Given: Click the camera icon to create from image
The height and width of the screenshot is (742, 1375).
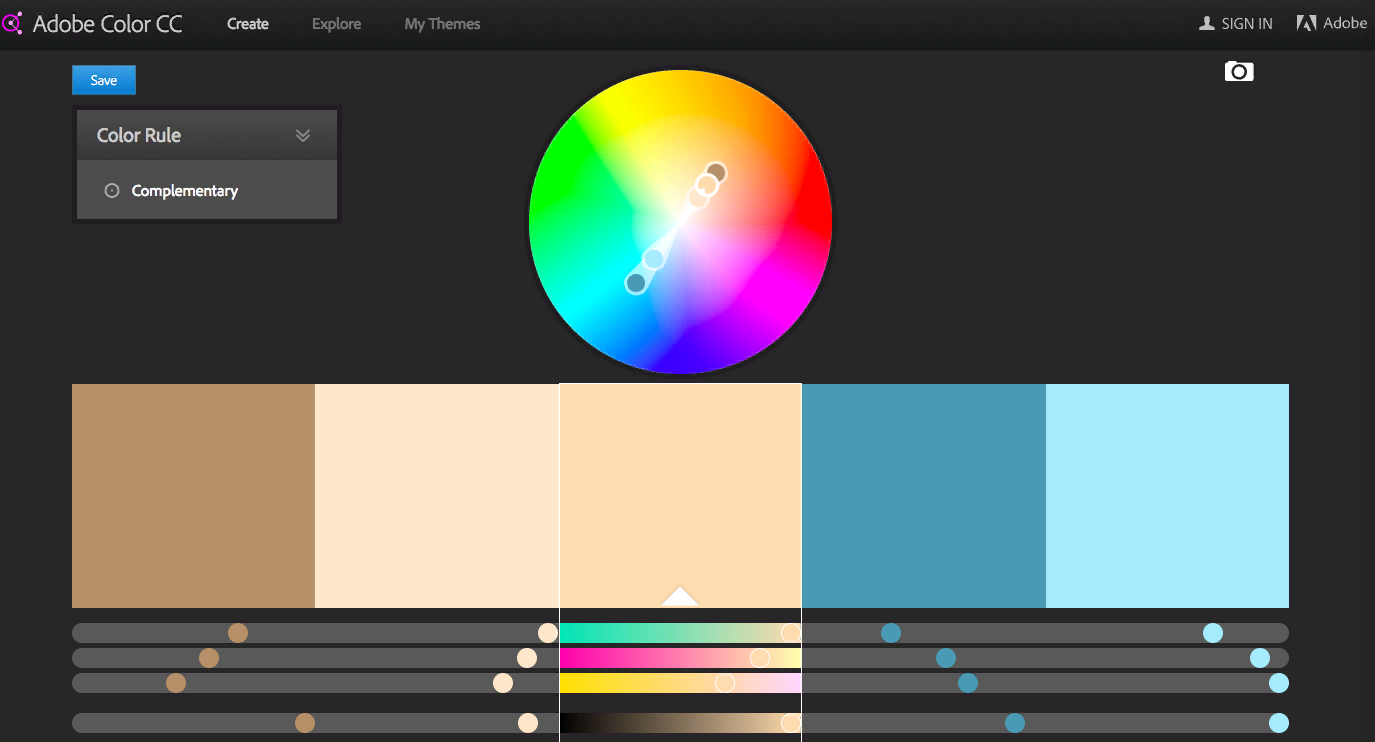Looking at the screenshot, I should (1239, 72).
